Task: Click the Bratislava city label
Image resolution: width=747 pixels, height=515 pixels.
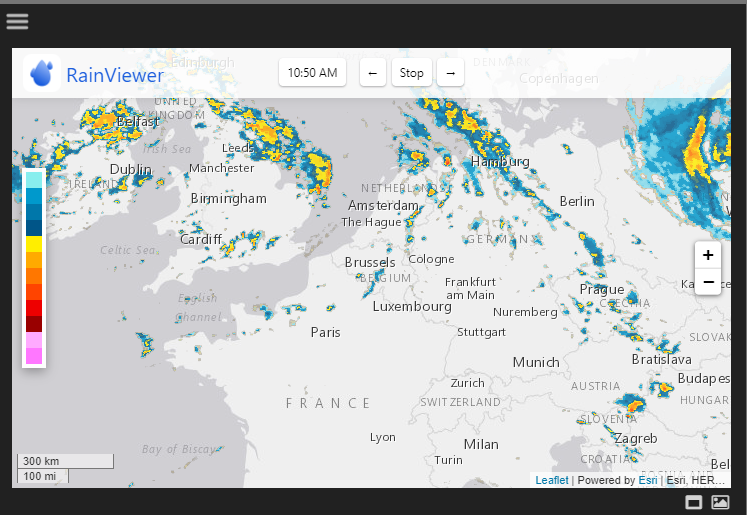Action: point(661,359)
